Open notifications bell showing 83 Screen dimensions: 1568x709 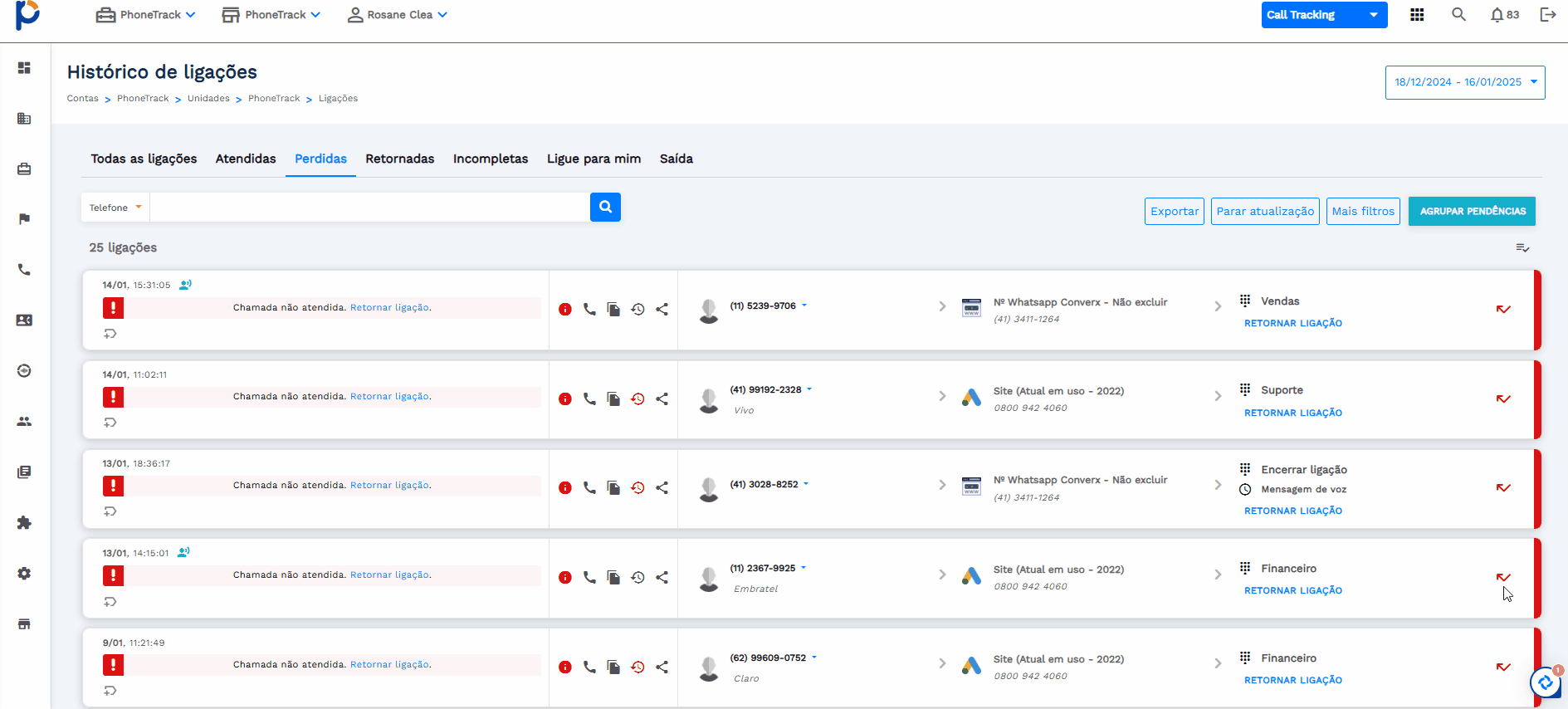click(1504, 15)
